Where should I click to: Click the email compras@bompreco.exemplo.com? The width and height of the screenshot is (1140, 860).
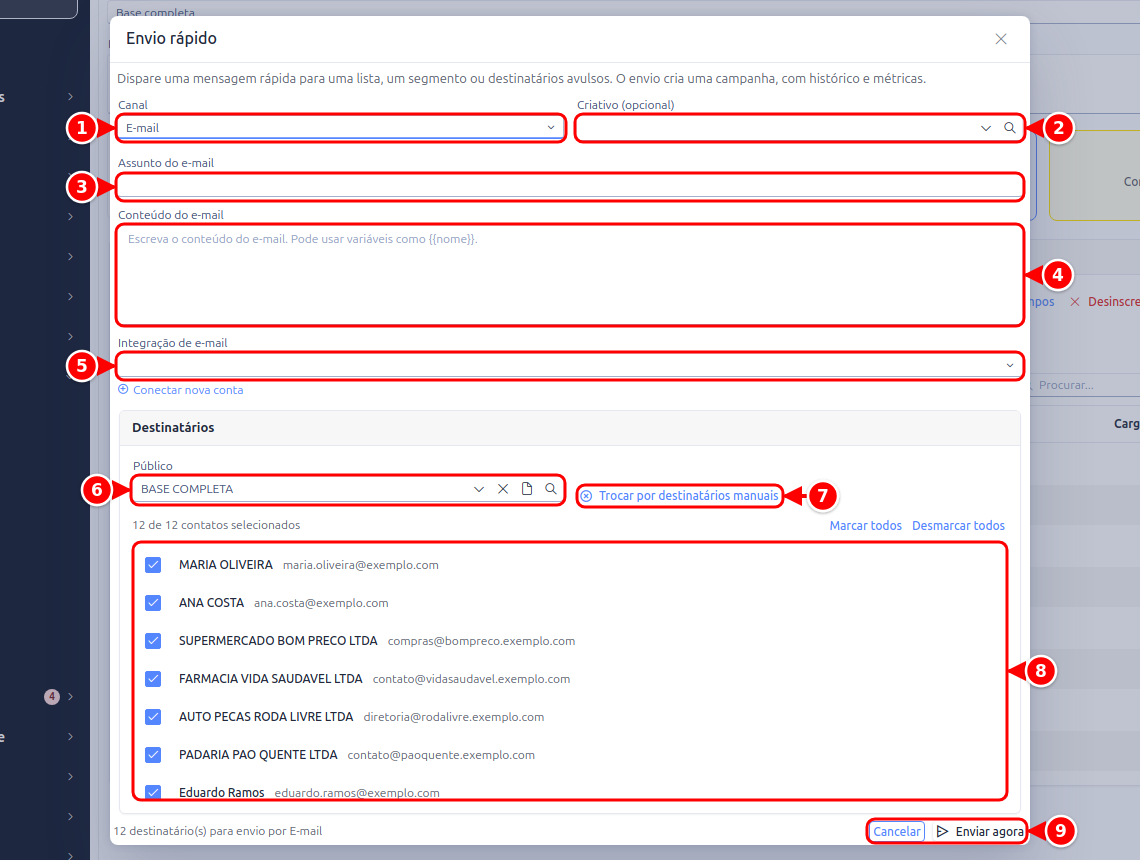[481, 641]
